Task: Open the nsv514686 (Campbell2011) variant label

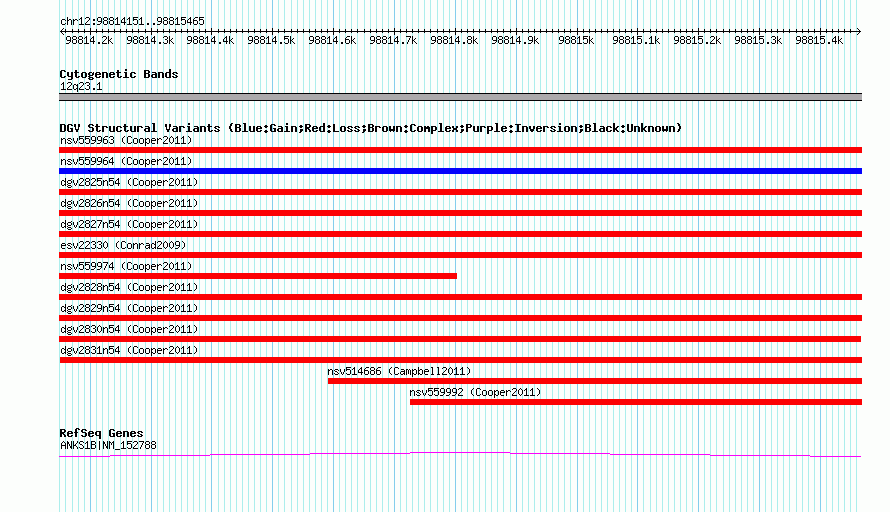Action: [x=399, y=371]
